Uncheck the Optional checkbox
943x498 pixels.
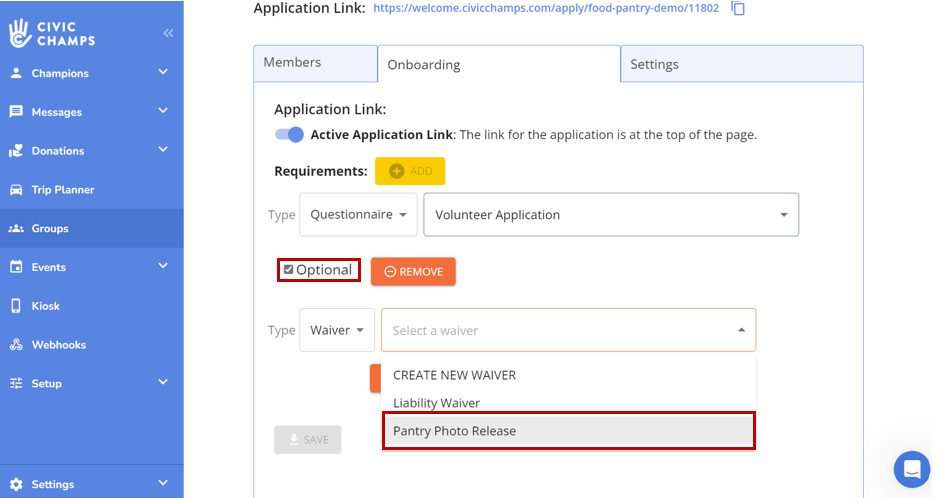pyautogui.click(x=289, y=270)
